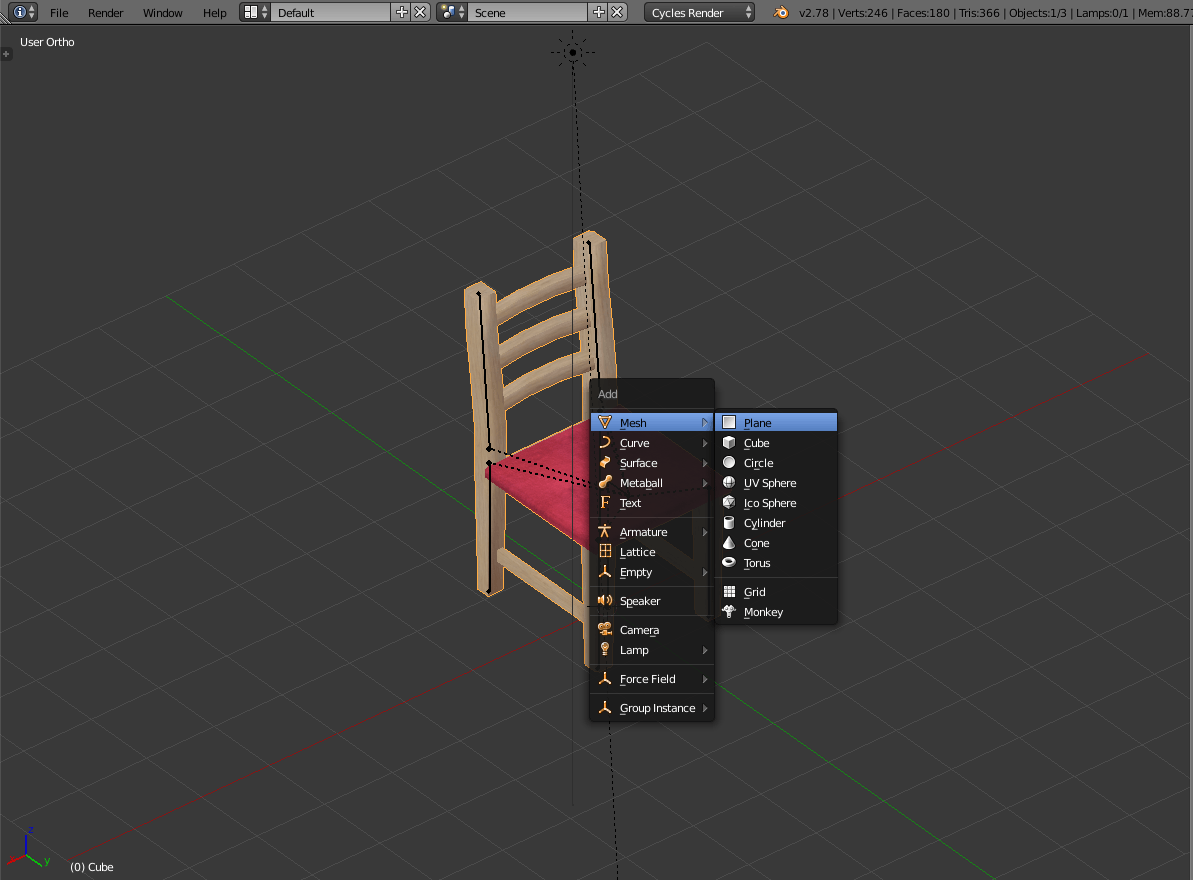This screenshot has width=1193, height=880.
Task: Open the Render menu
Action: pyautogui.click(x=106, y=13)
